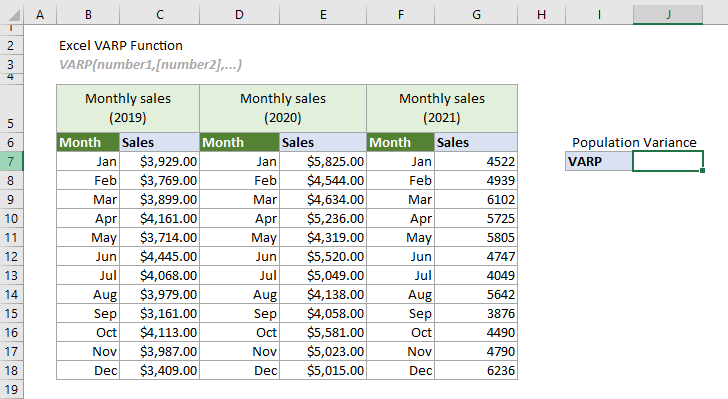
Task: Select row 18 header
Action: [11, 370]
